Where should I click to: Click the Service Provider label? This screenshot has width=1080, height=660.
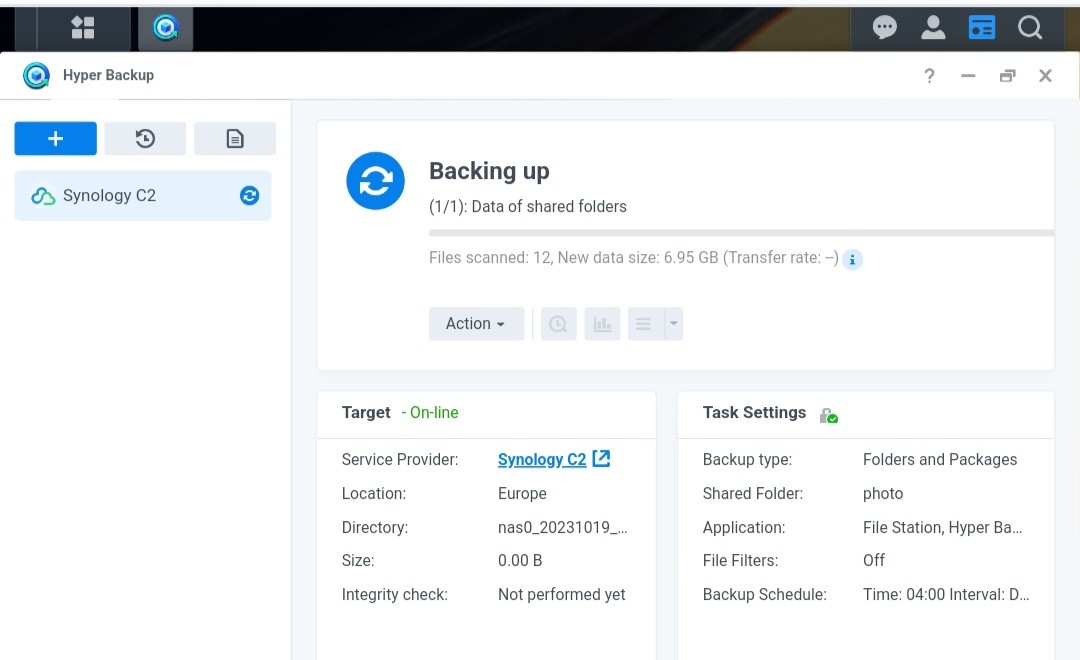coord(399,460)
